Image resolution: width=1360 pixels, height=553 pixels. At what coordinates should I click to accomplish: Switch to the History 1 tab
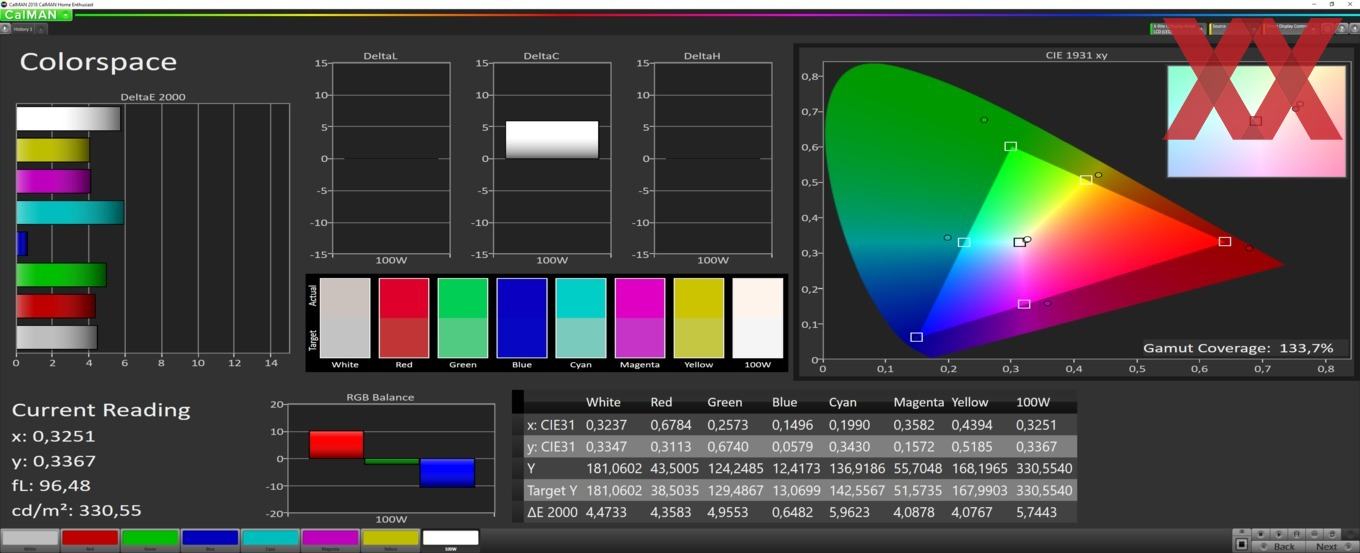(x=23, y=29)
